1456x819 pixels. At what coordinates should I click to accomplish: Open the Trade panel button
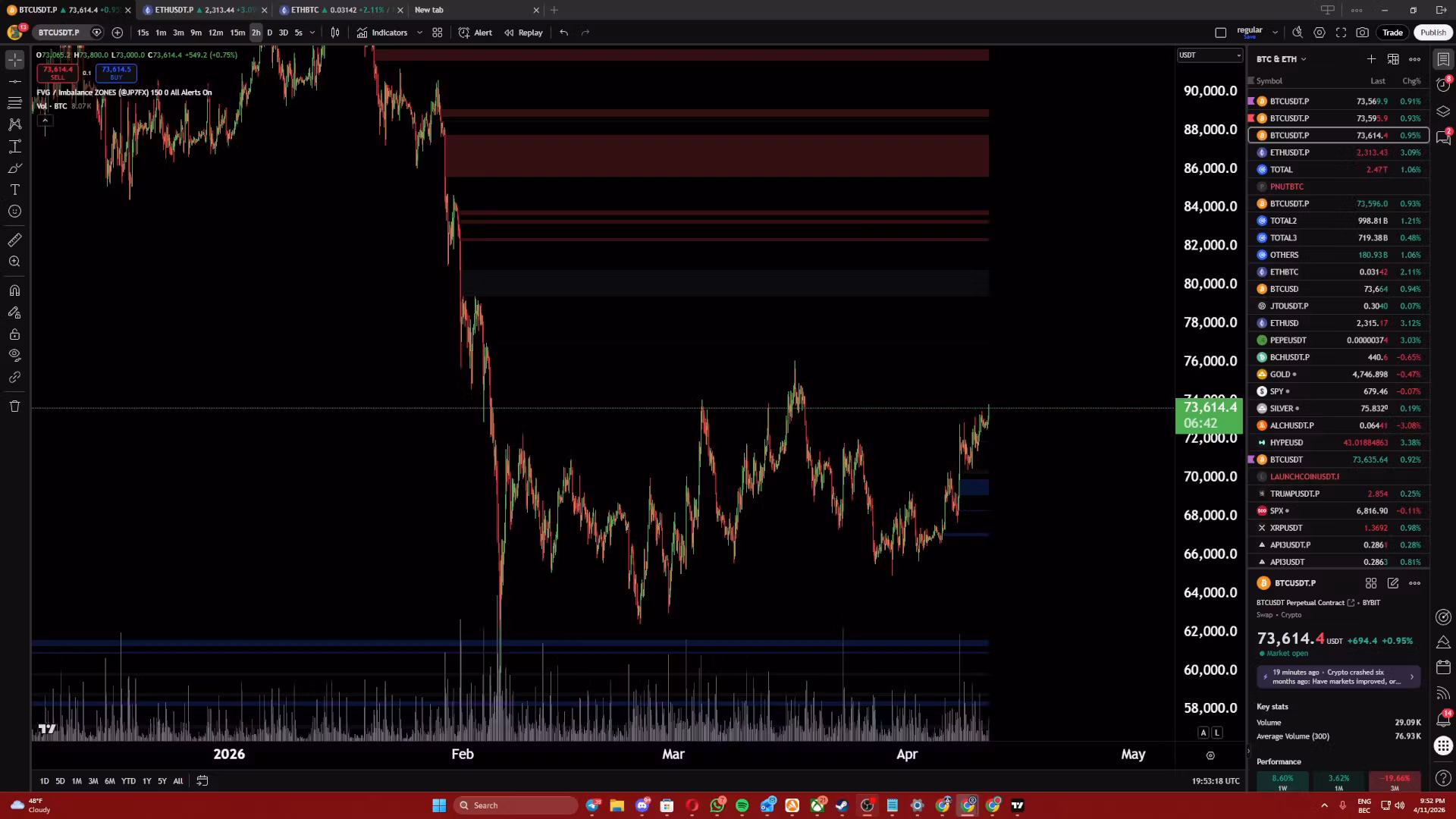[1392, 33]
